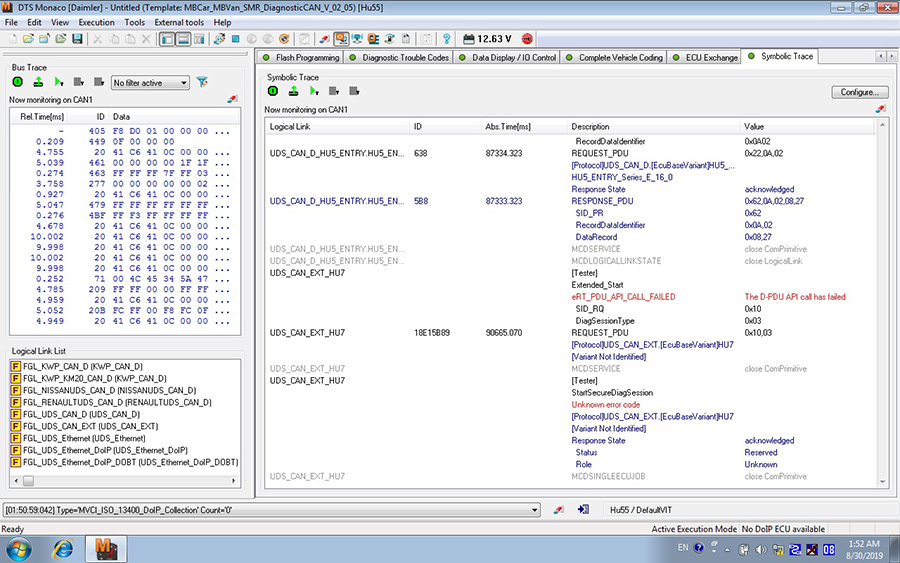Click the green play icon in Bus Trace
The width and height of the screenshot is (900, 563).
coord(58,82)
